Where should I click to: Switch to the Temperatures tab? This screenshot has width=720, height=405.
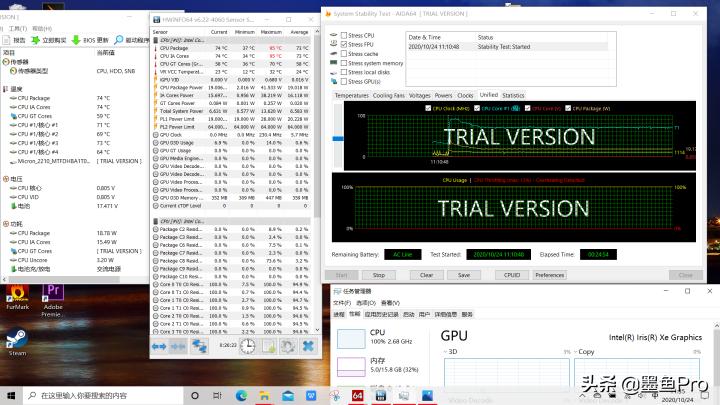(351, 95)
